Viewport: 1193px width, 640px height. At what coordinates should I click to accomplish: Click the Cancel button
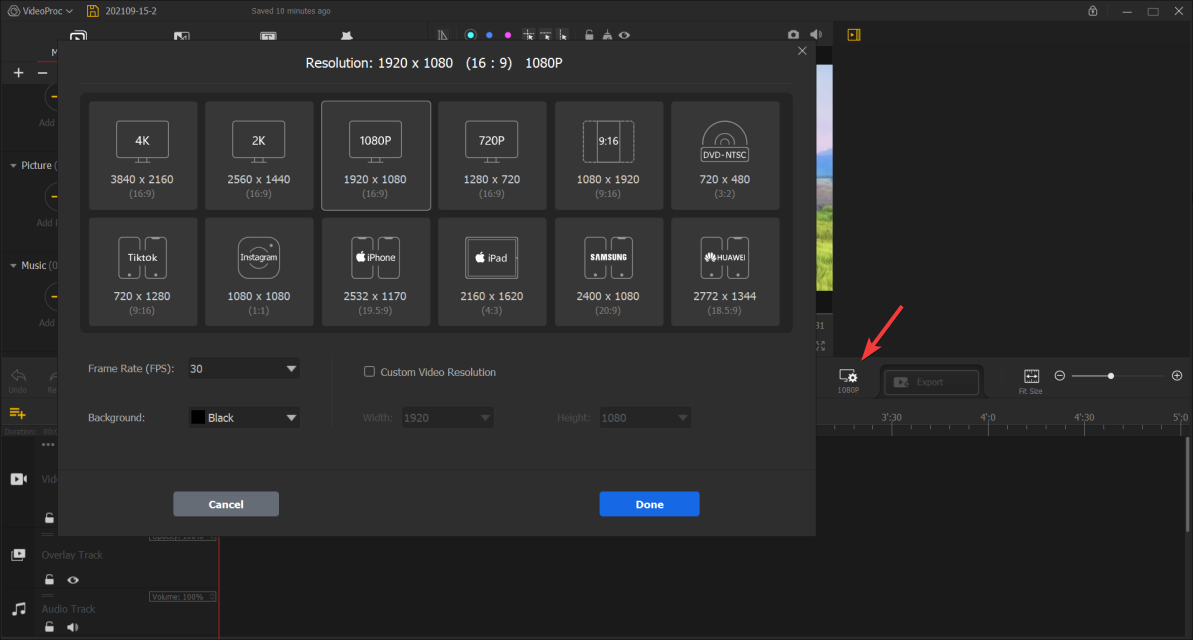click(x=226, y=504)
